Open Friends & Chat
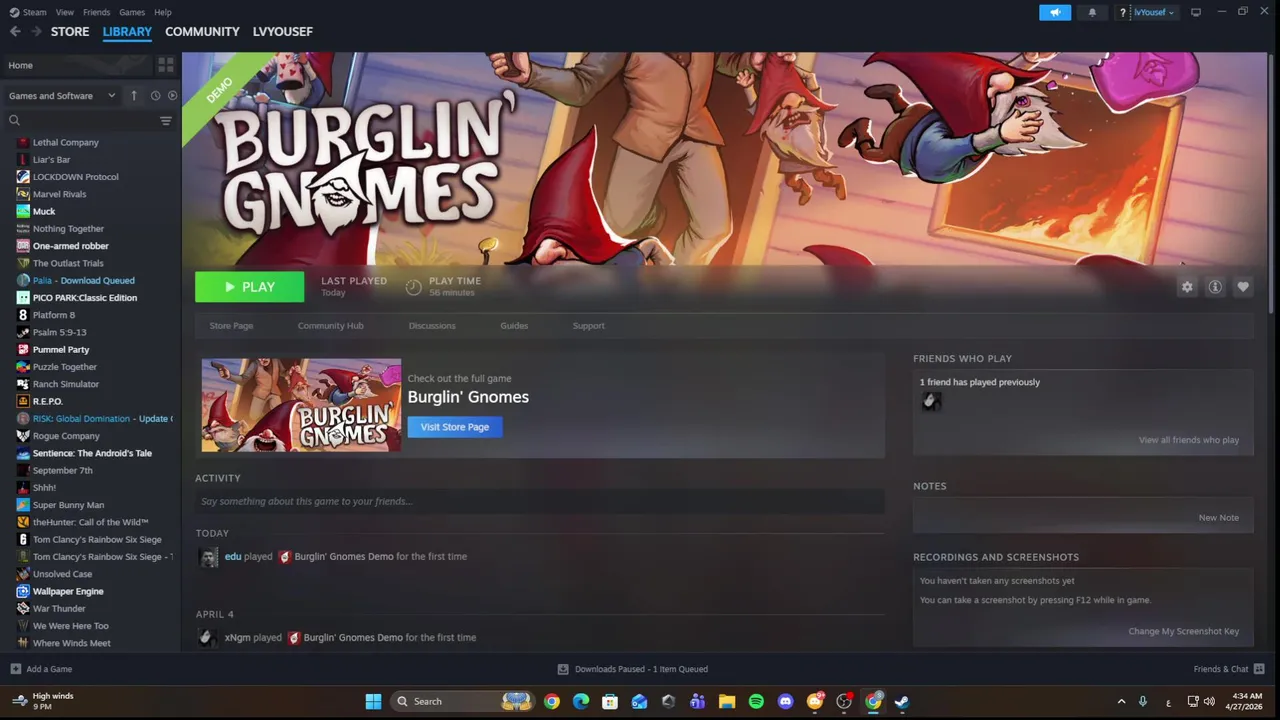The image size is (1280, 720). coord(1229,669)
